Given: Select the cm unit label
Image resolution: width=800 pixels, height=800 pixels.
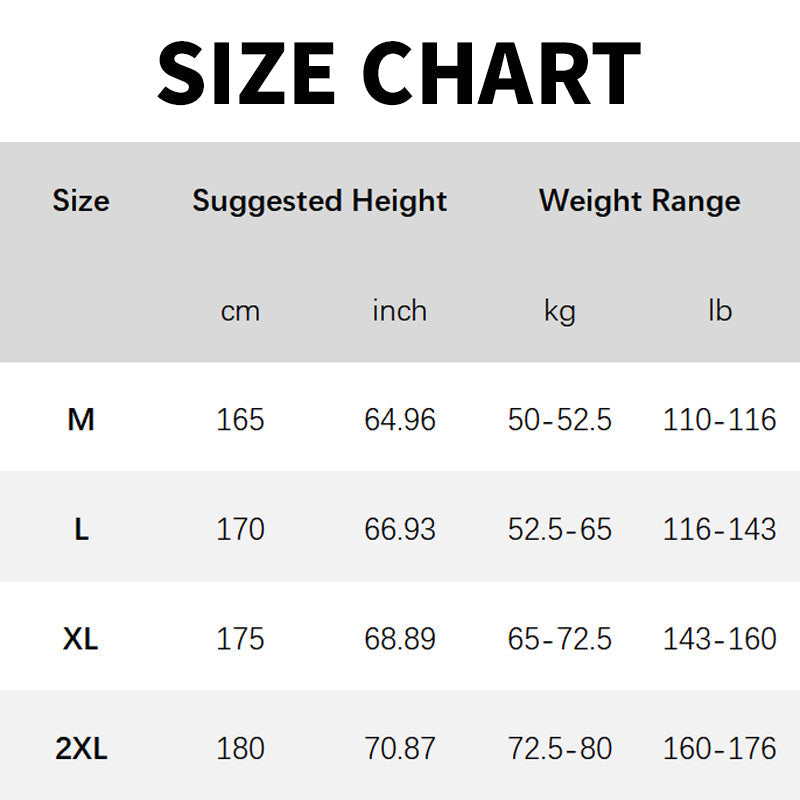Looking at the screenshot, I should 240,311.
